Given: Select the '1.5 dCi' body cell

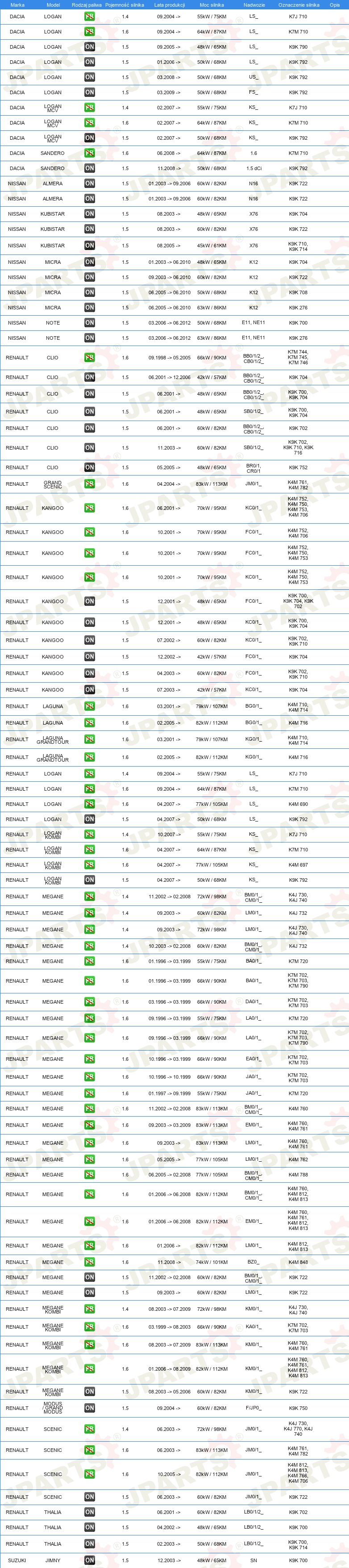Looking at the screenshot, I should click(x=253, y=168).
